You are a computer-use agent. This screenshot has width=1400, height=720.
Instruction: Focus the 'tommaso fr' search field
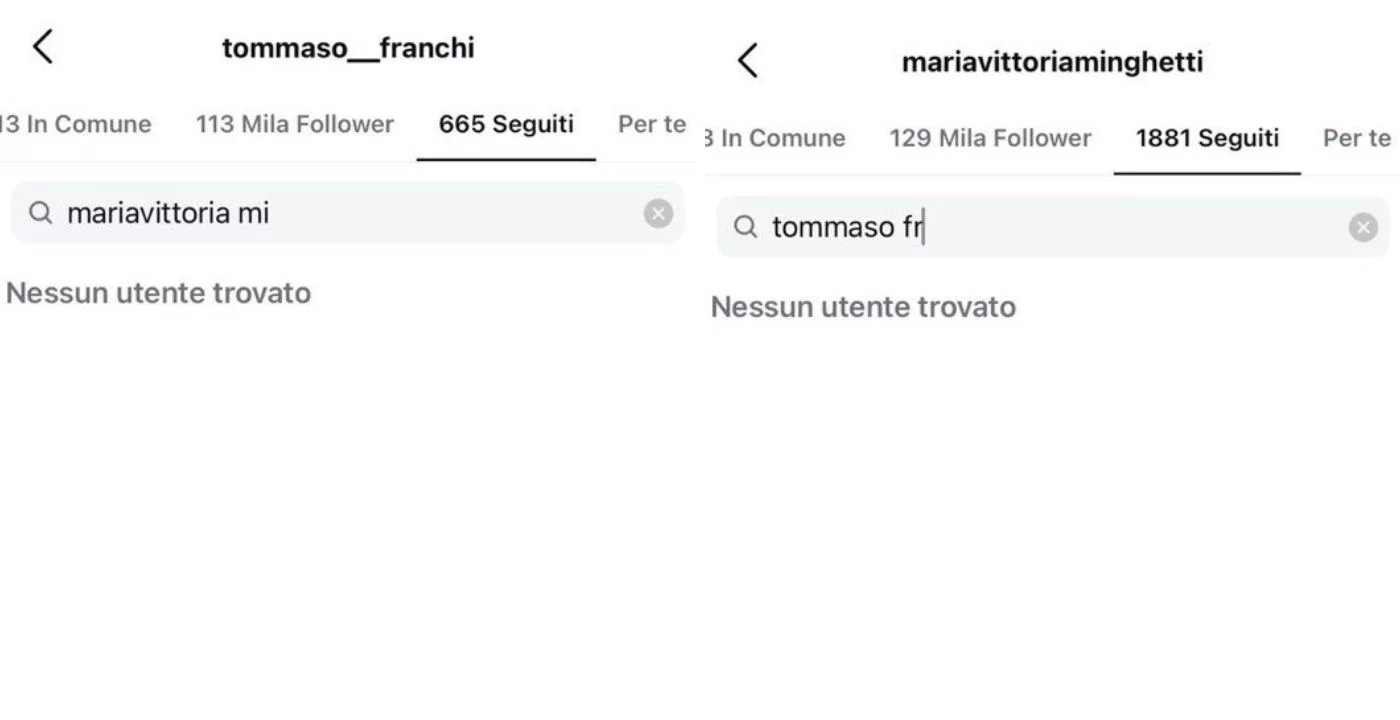1052,227
